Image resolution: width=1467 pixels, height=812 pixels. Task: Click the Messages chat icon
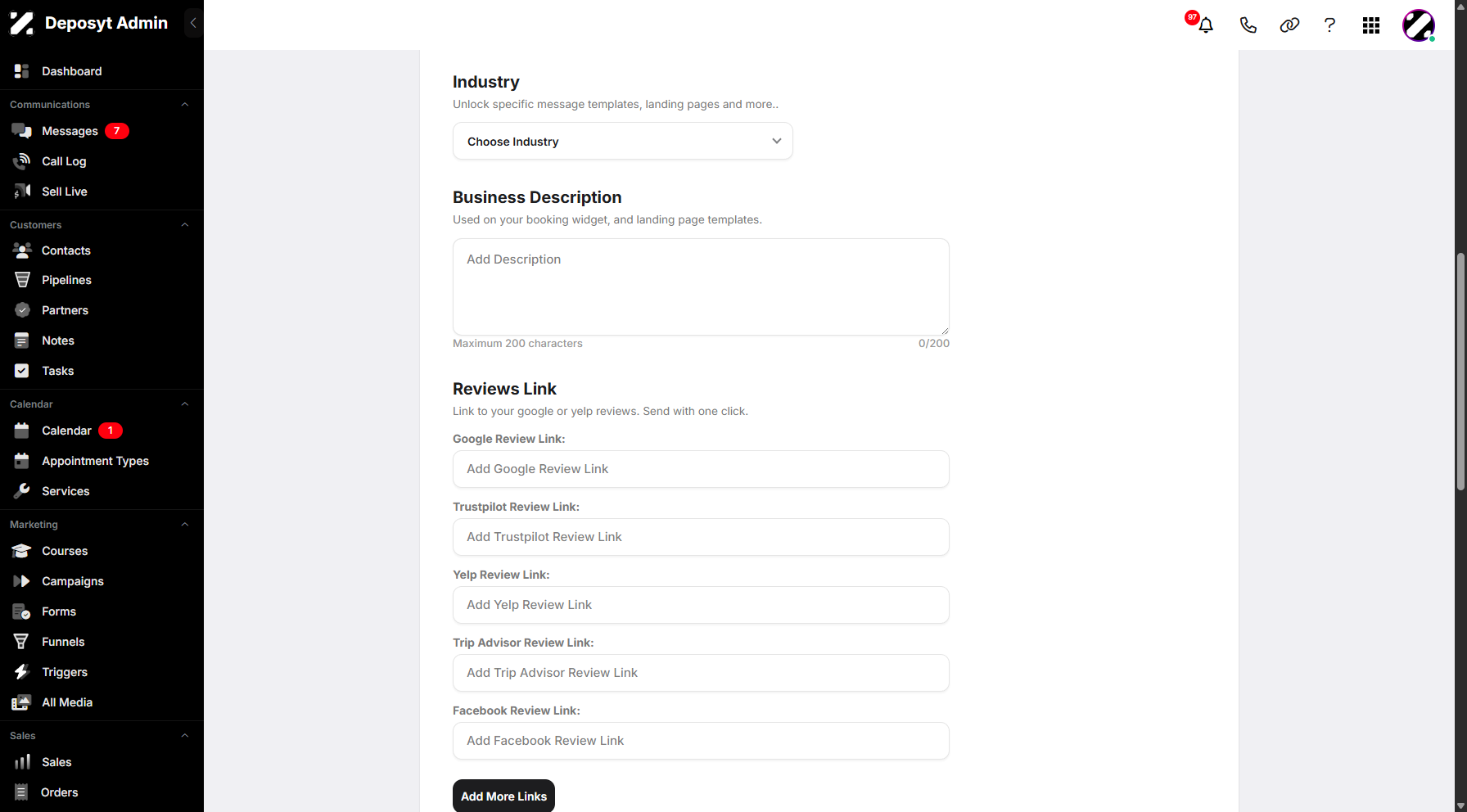(x=22, y=131)
